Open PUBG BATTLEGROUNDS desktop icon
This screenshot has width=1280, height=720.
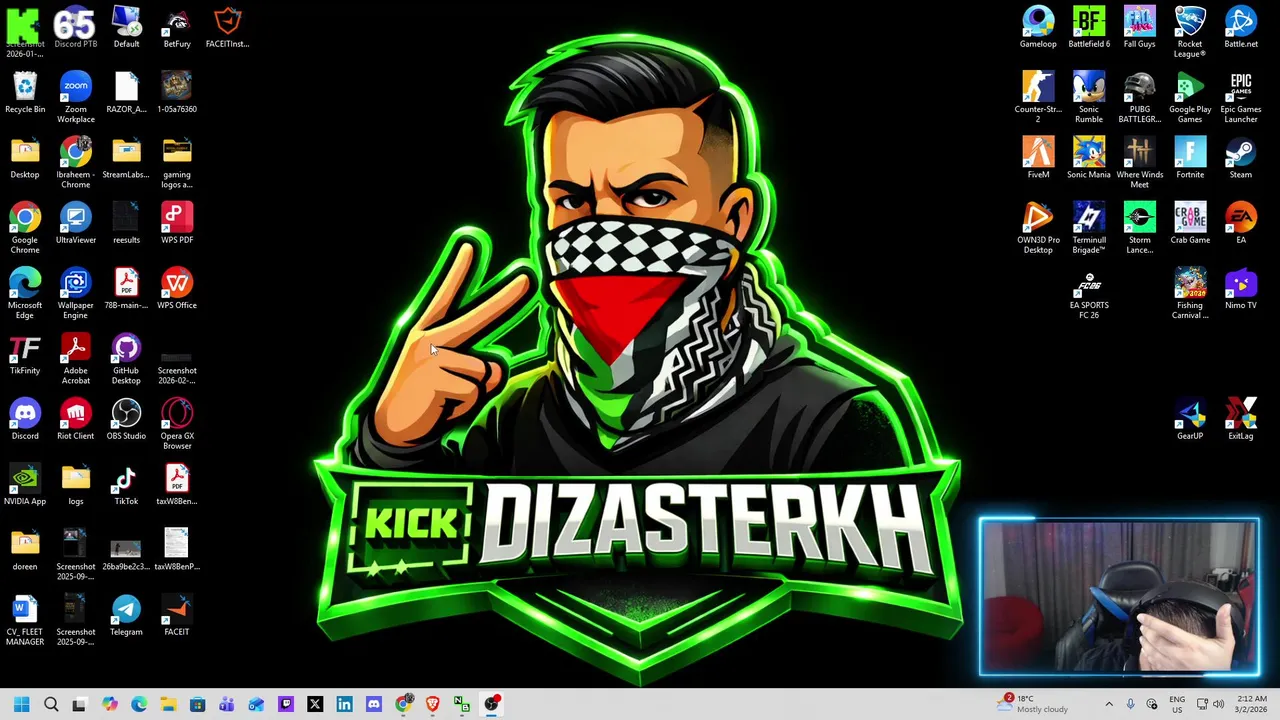tap(1139, 97)
